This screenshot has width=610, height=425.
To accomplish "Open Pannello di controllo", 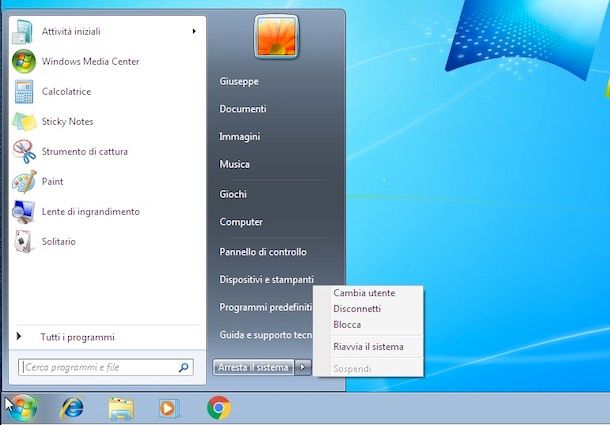I will click(263, 252).
